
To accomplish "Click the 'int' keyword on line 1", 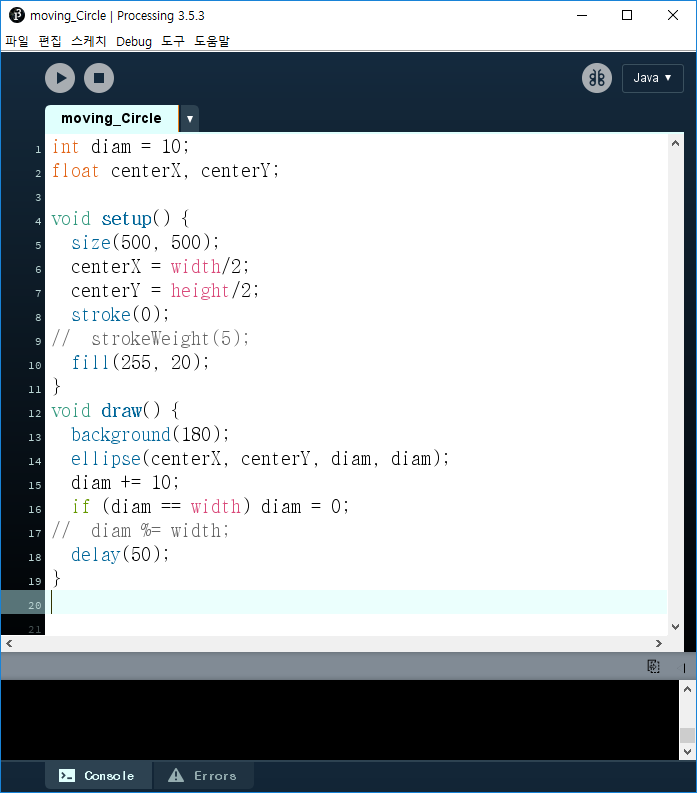I will [65, 147].
